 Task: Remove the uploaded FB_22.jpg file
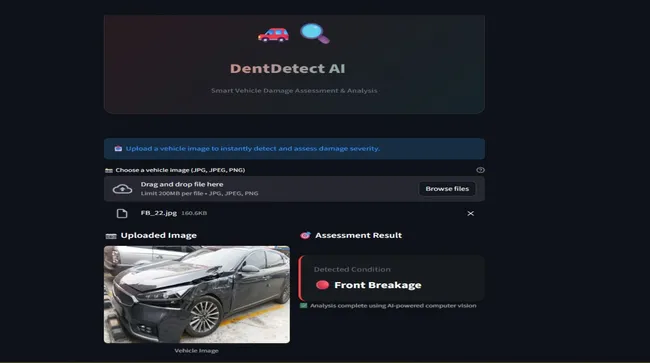click(x=471, y=213)
